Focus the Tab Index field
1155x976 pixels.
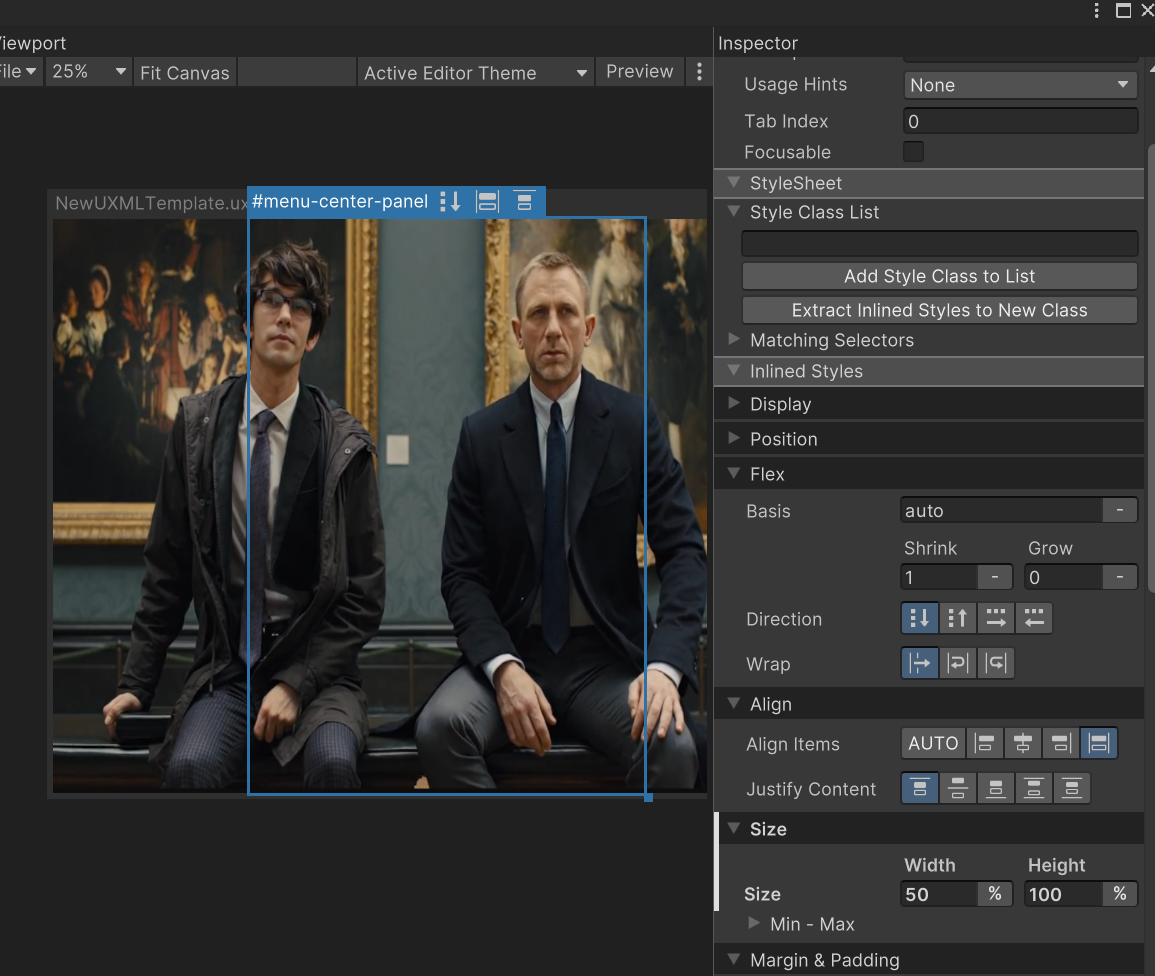(1020, 121)
